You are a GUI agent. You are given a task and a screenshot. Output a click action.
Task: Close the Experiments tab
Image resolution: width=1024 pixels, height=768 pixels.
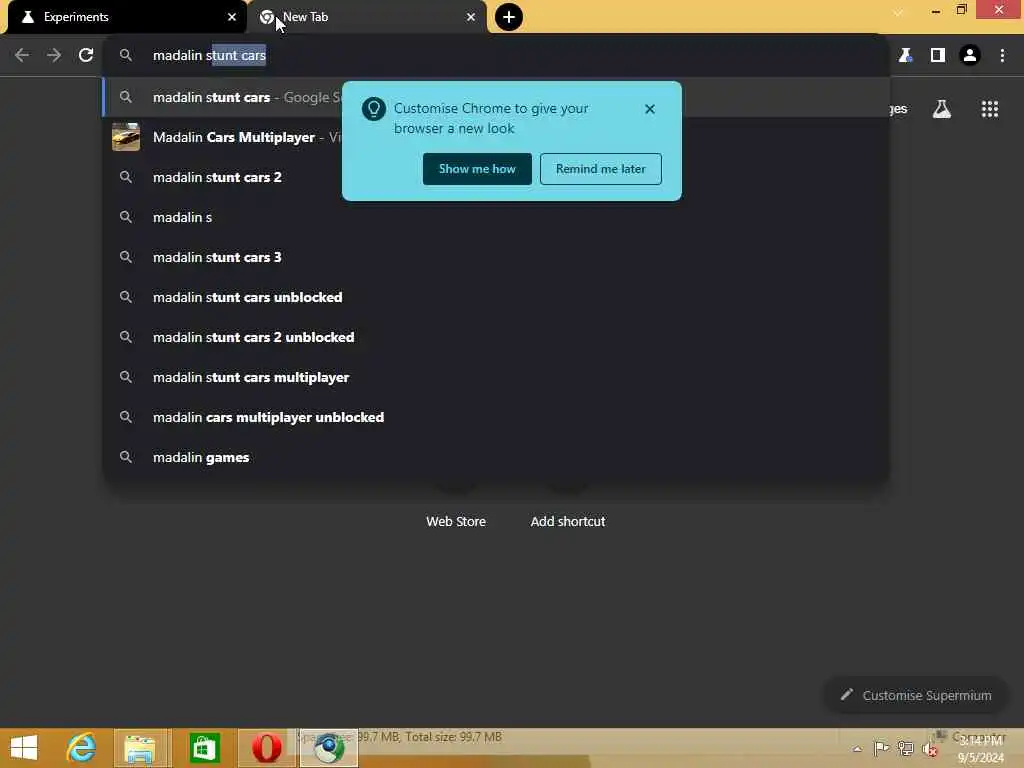[x=232, y=17]
